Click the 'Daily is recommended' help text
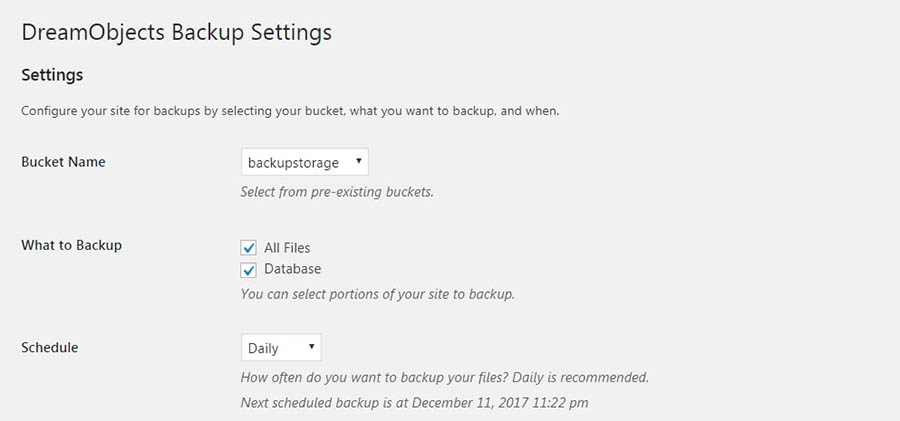Screen dimensions: 900x421 (x=445, y=378)
